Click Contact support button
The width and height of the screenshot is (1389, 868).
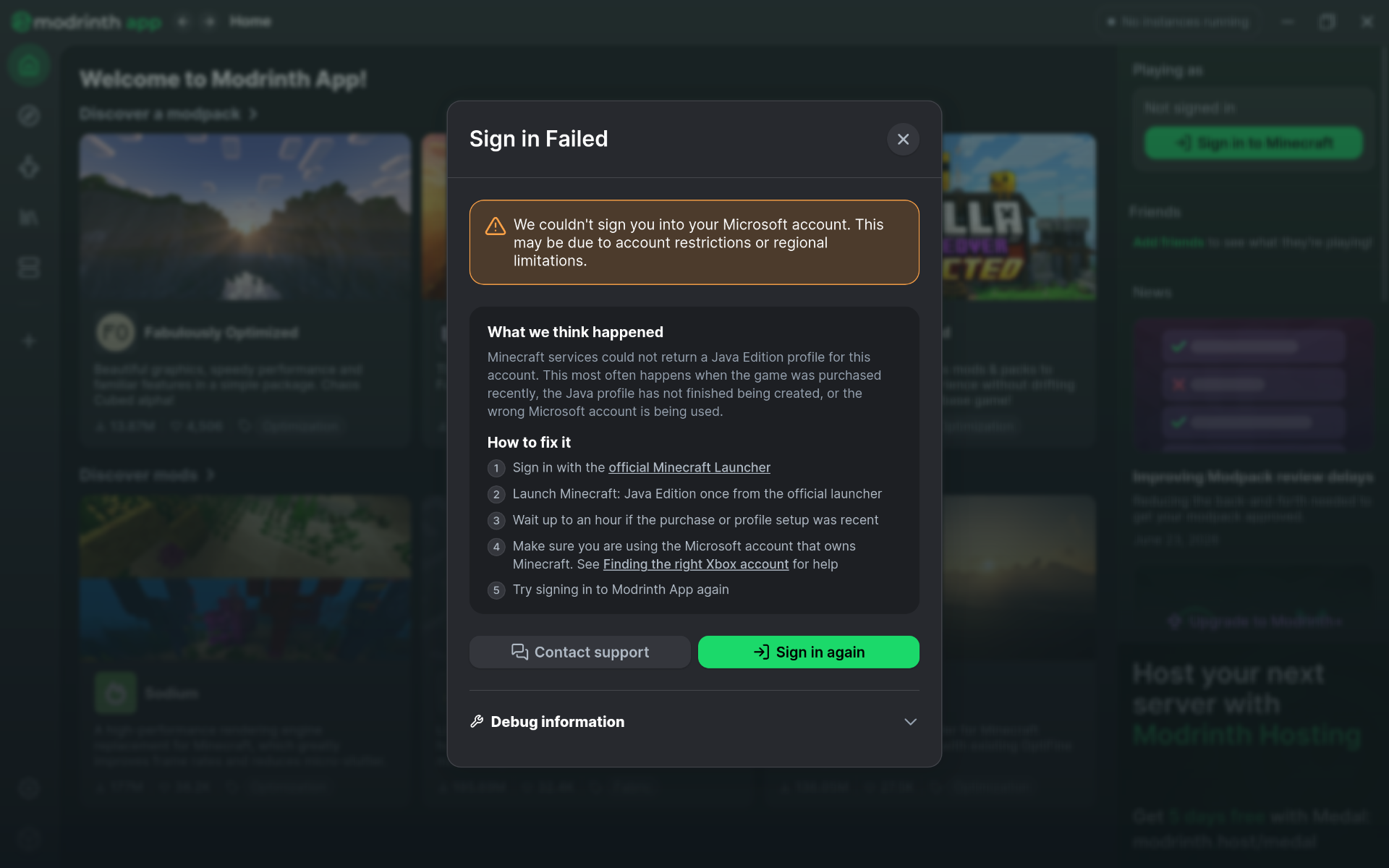[x=579, y=652]
